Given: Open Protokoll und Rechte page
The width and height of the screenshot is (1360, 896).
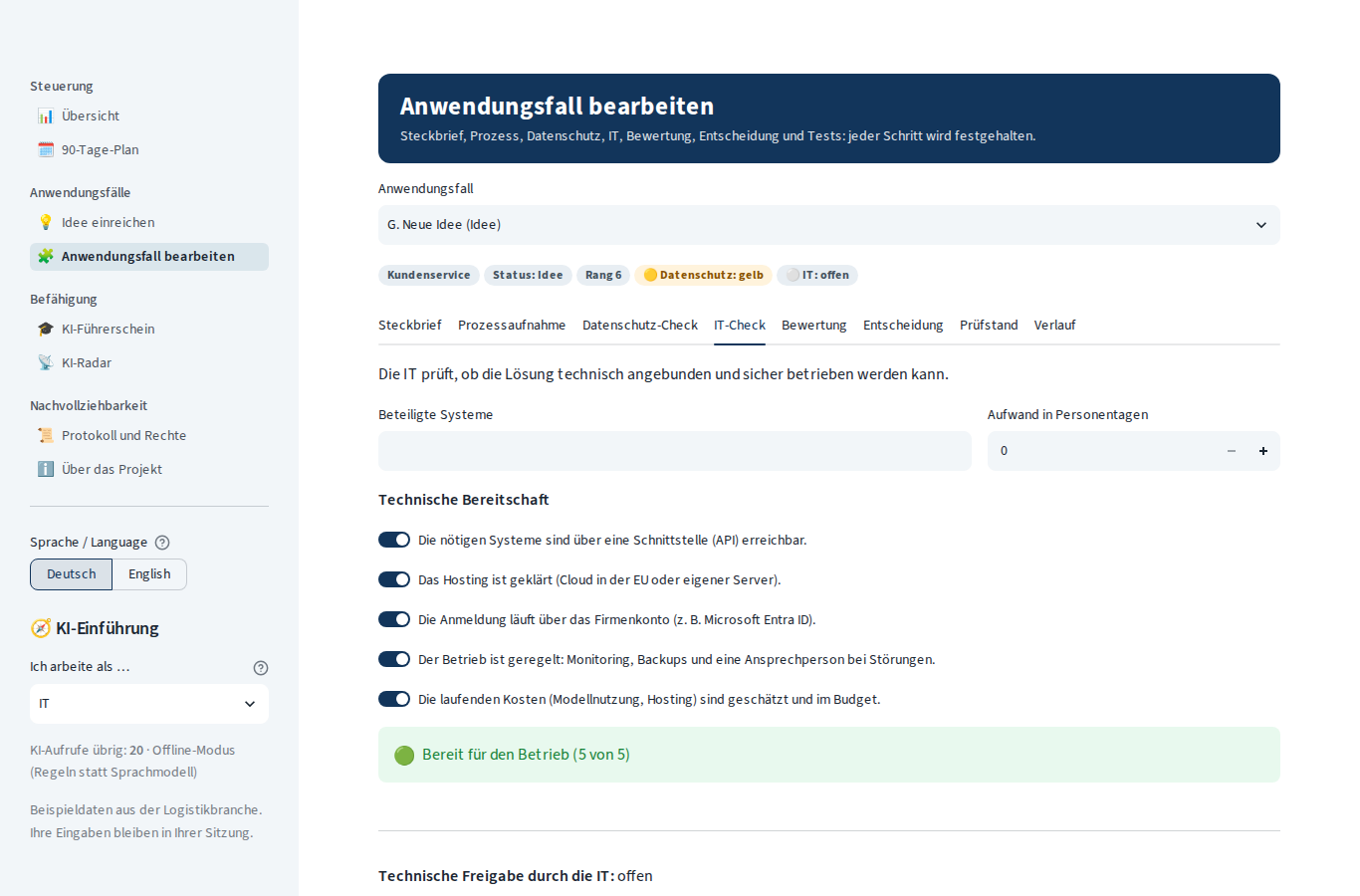Looking at the screenshot, I should click(149, 436).
